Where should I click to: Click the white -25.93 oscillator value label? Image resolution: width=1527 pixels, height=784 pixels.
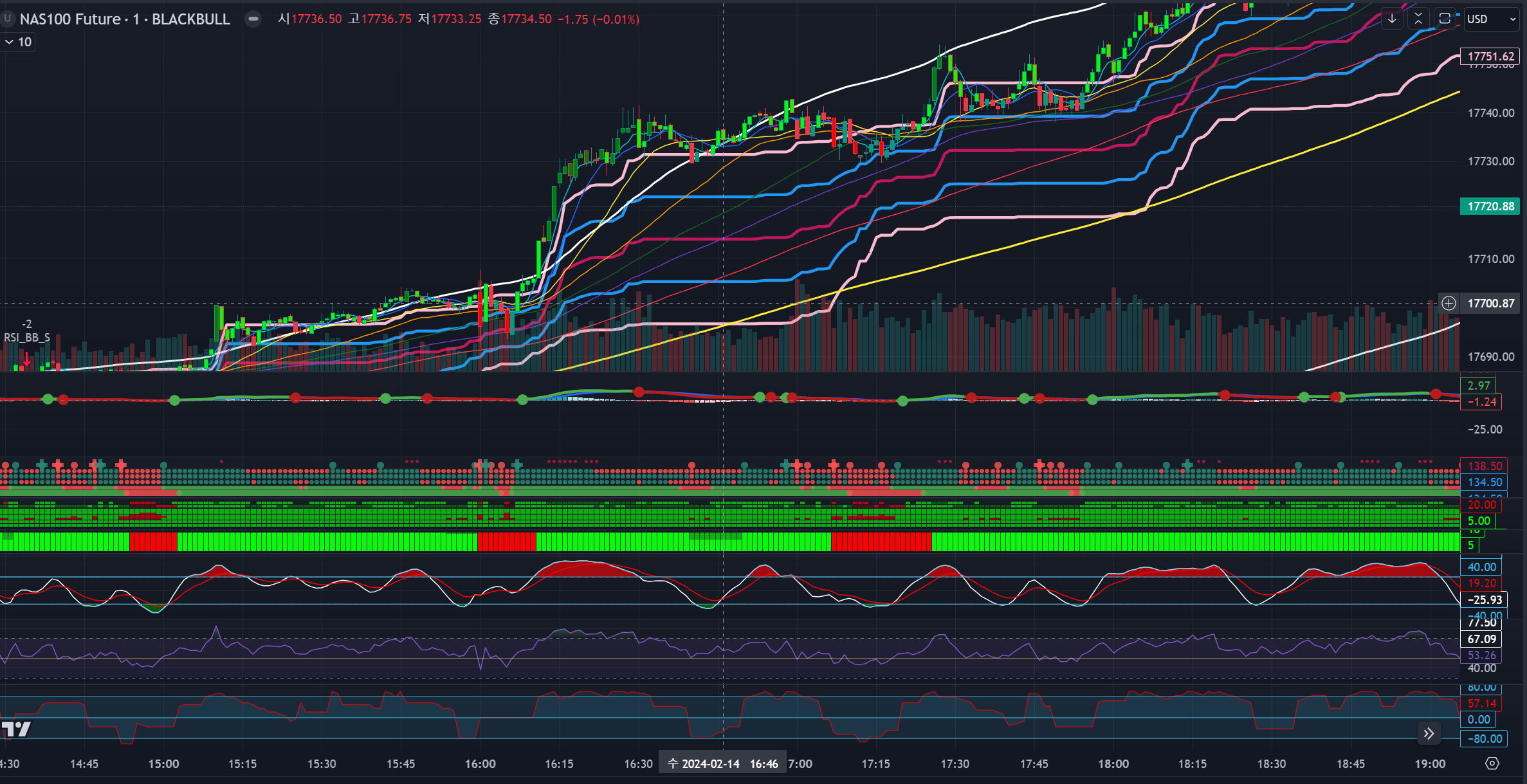(x=1484, y=599)
